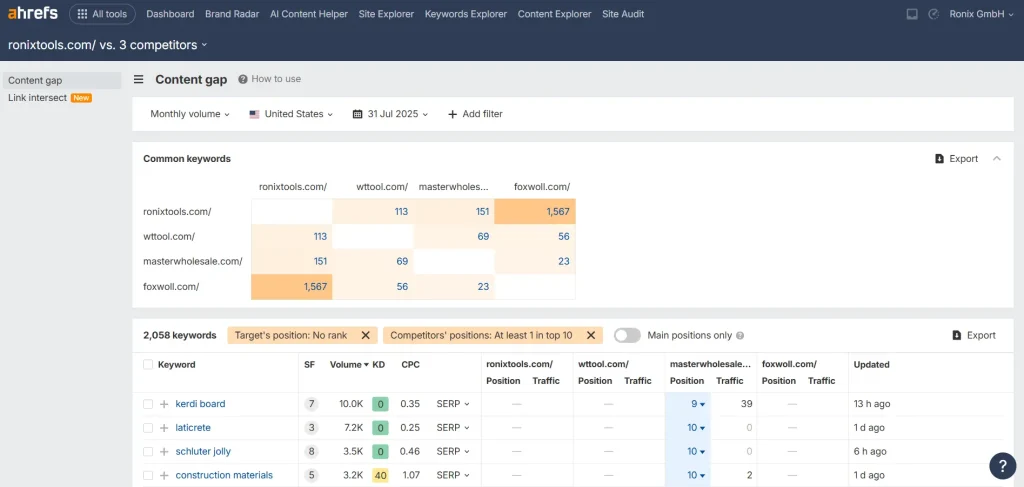Sort by CPC column

410,365
